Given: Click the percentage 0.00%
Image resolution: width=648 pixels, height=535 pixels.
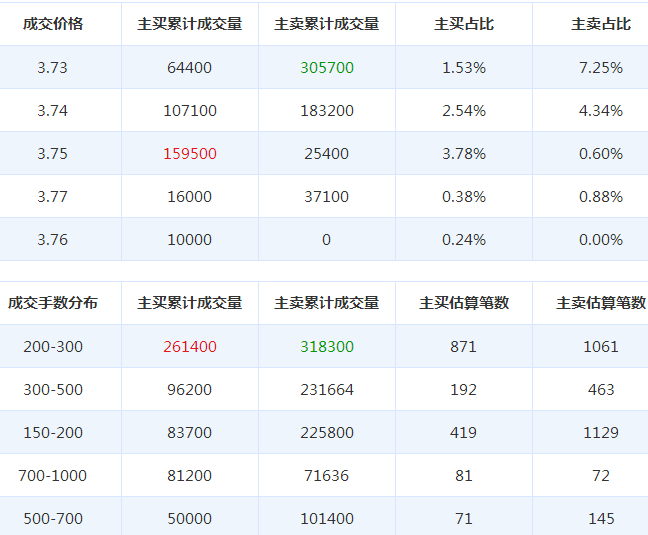Looking at the screenshot, I should [x=601, y=239].
